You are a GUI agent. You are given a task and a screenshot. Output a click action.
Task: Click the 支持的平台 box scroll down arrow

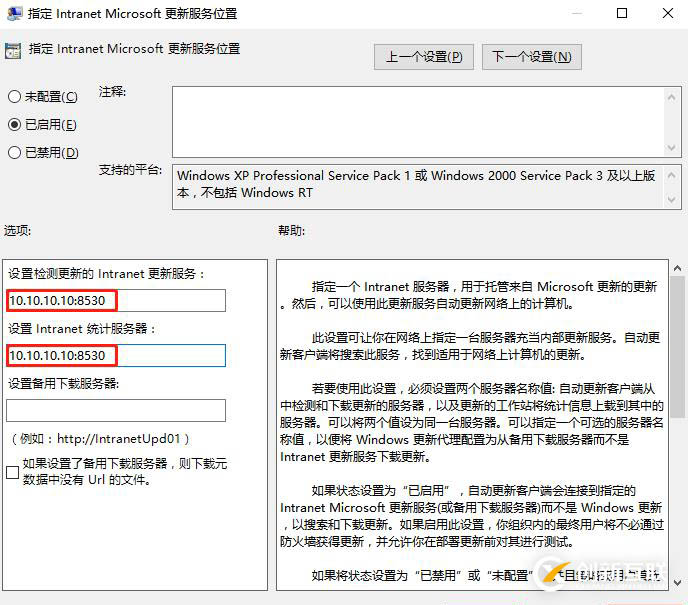671,200
